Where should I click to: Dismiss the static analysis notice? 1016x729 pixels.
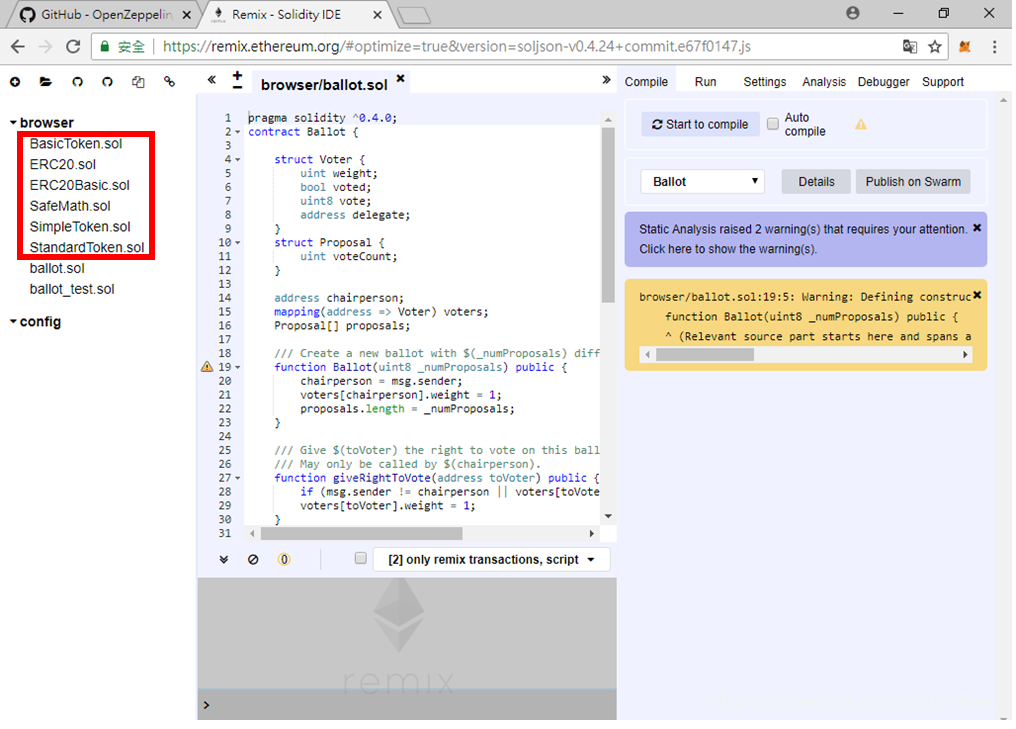(x=977, y=228)
